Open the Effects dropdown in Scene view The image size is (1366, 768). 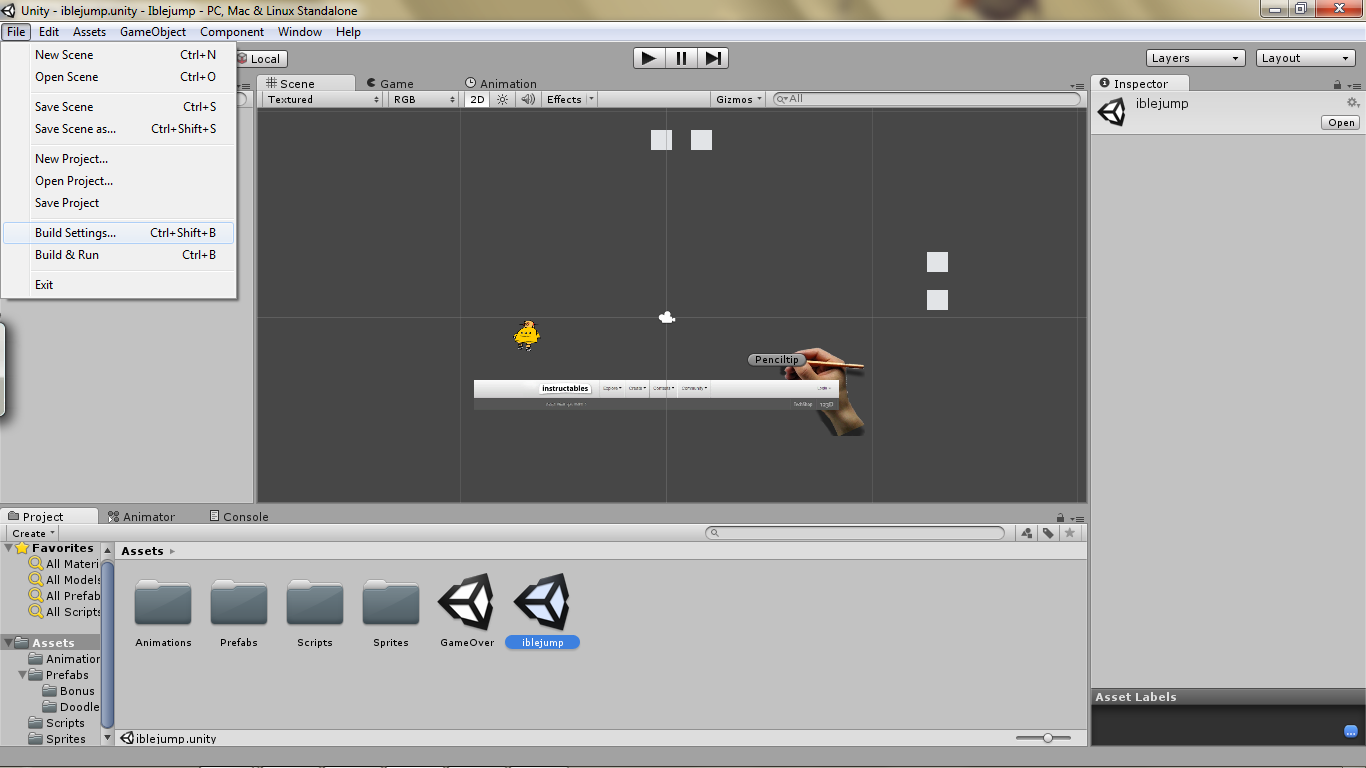[570, 99]
